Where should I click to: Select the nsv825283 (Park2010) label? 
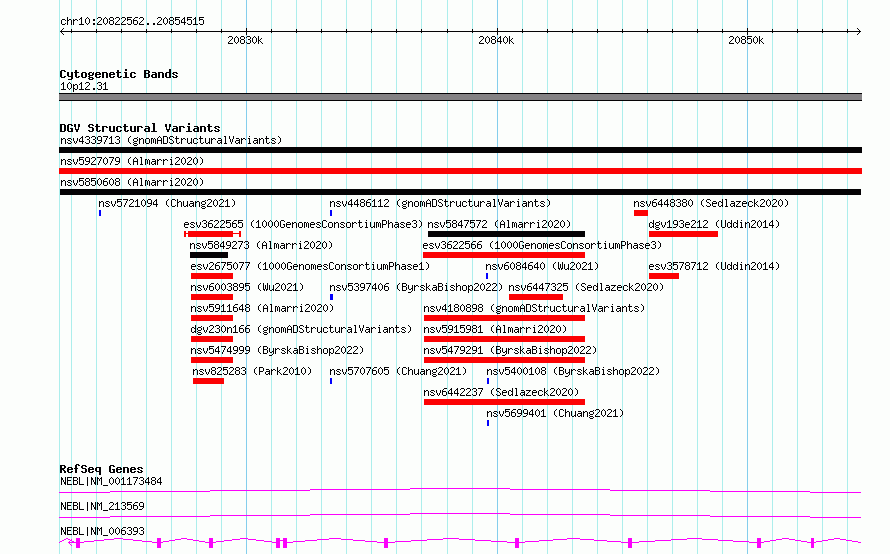(252, 371)
